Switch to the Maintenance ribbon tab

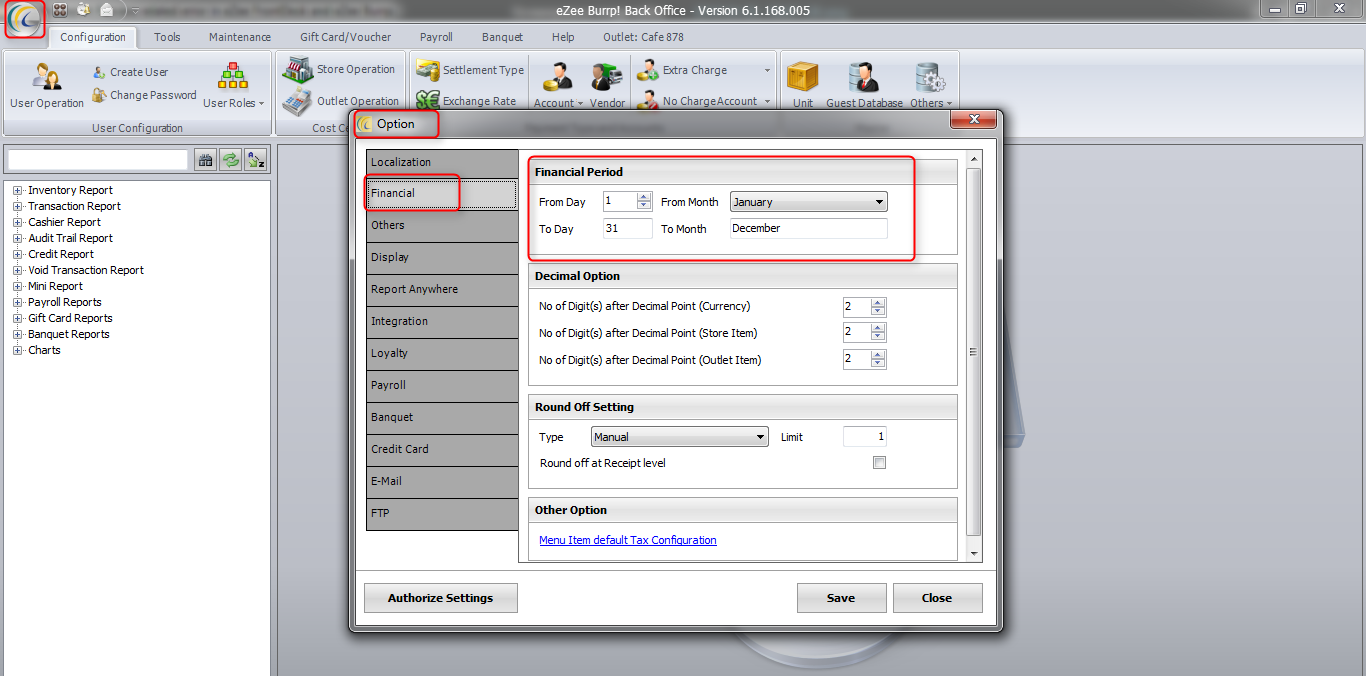point(240,37)
